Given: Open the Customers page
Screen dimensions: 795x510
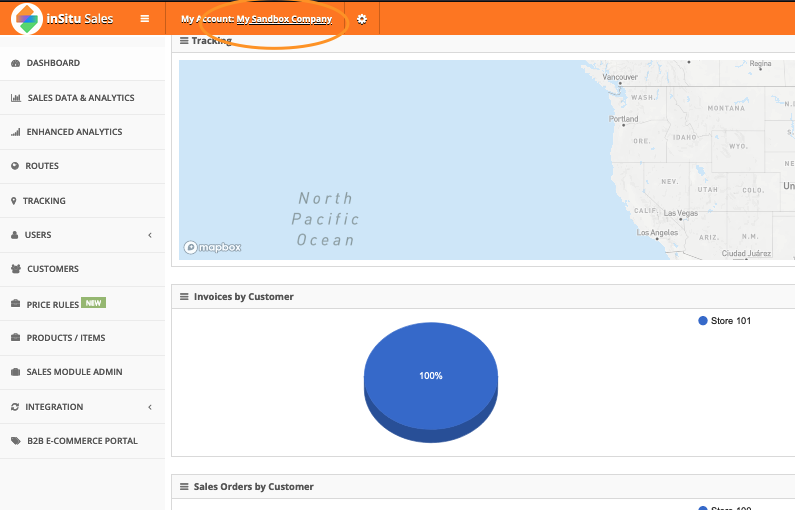Looking at the screenshot, I should point(52,269).
